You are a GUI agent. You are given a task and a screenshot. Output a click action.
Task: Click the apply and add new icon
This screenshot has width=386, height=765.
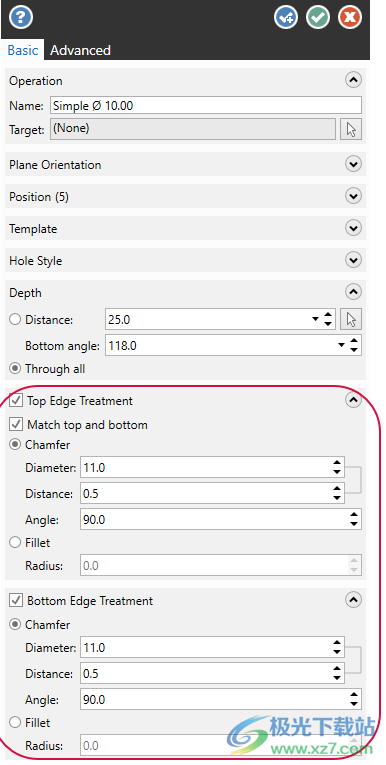286,18
